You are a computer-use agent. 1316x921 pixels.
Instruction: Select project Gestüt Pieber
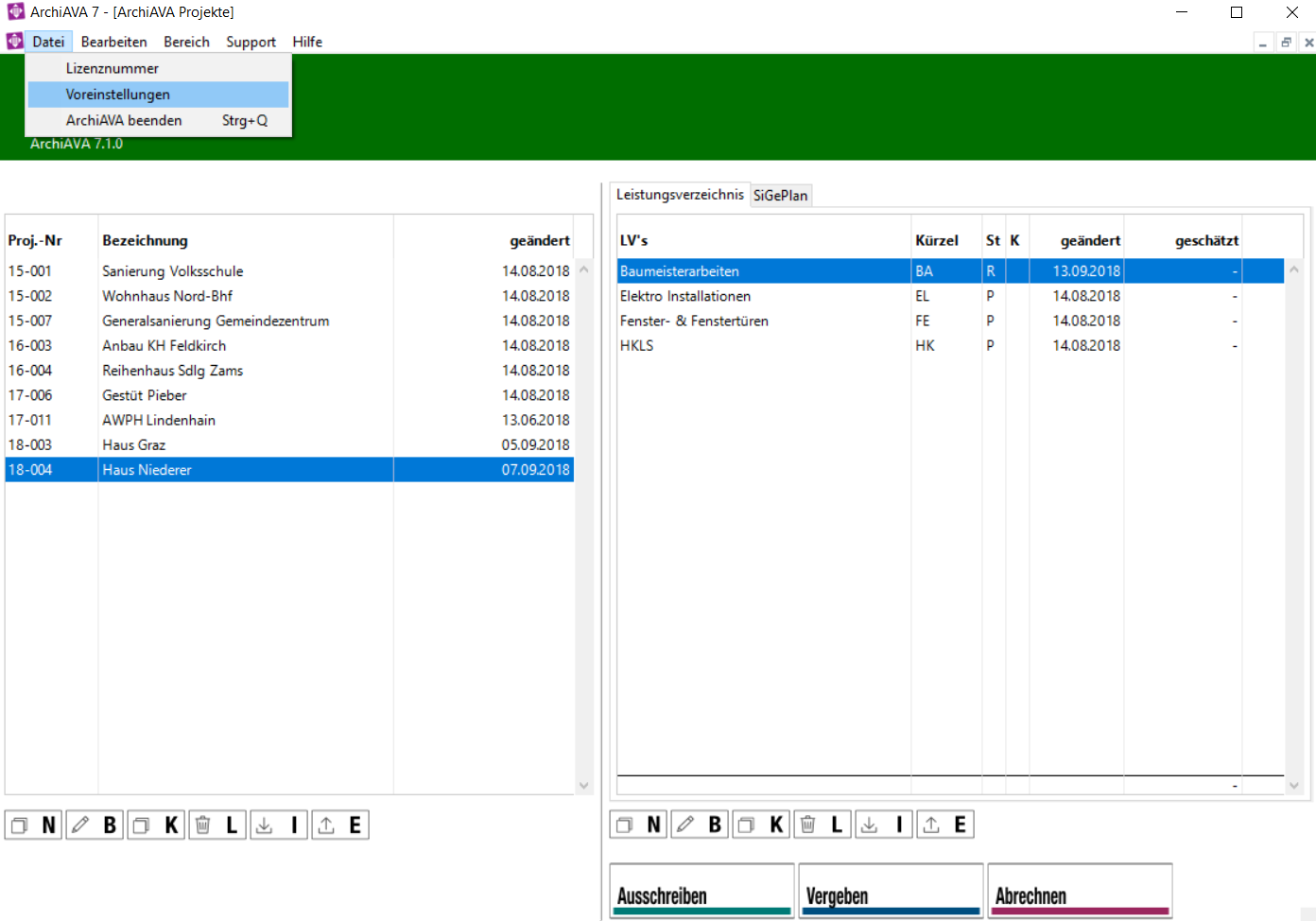289,395
